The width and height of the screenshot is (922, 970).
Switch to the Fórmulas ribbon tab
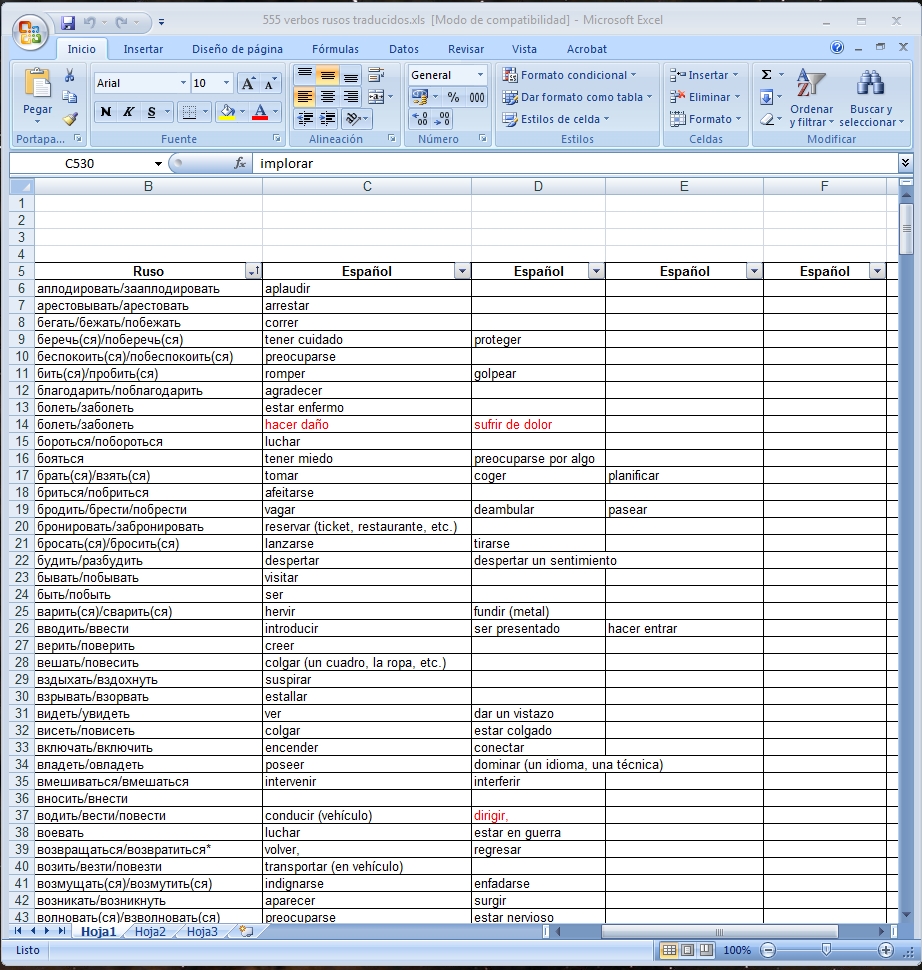pyautogui.click(x=334, y=49)
